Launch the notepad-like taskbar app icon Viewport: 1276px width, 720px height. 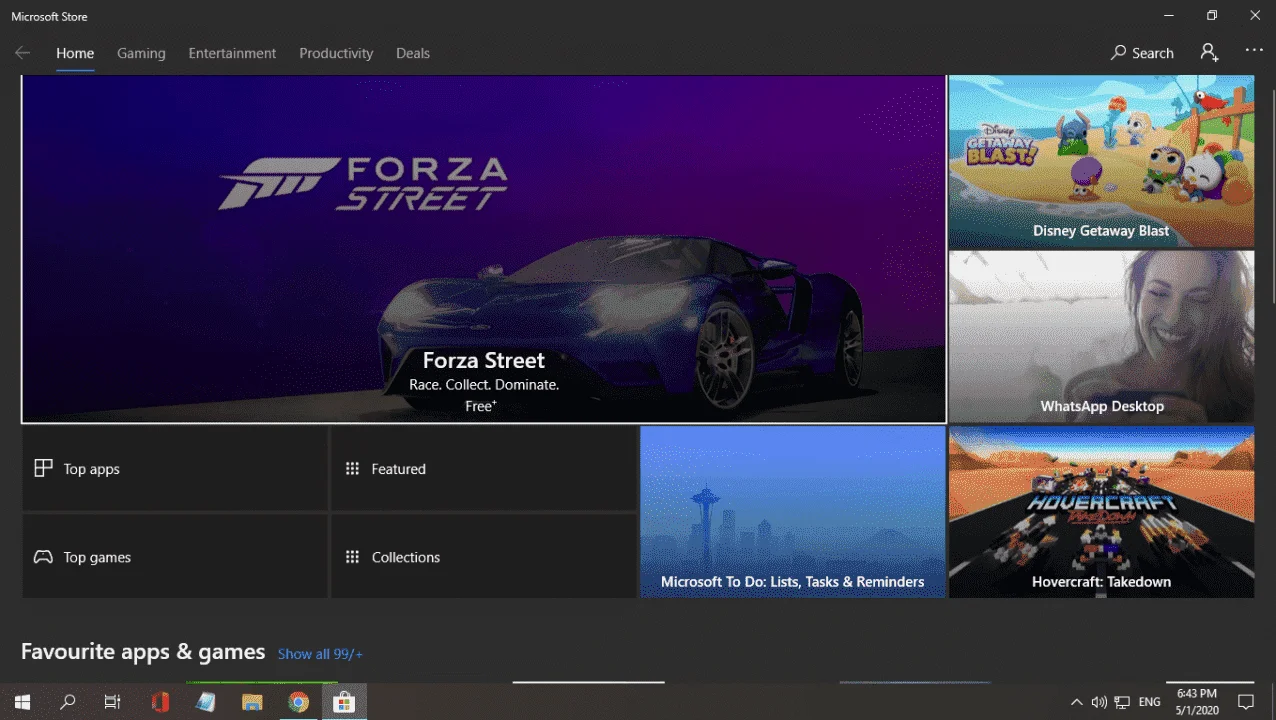coord(206,702)
